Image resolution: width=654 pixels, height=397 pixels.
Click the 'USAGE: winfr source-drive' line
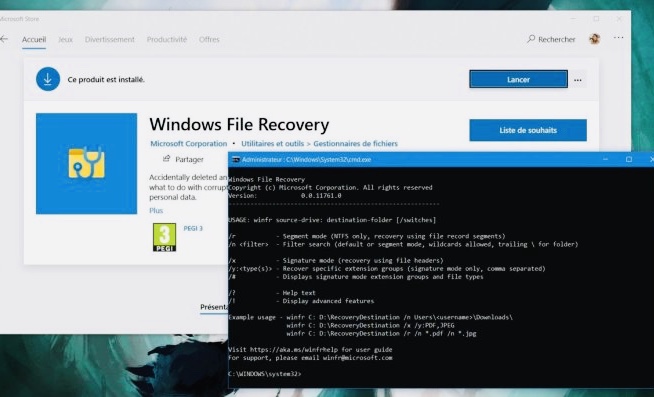[332, 220]
